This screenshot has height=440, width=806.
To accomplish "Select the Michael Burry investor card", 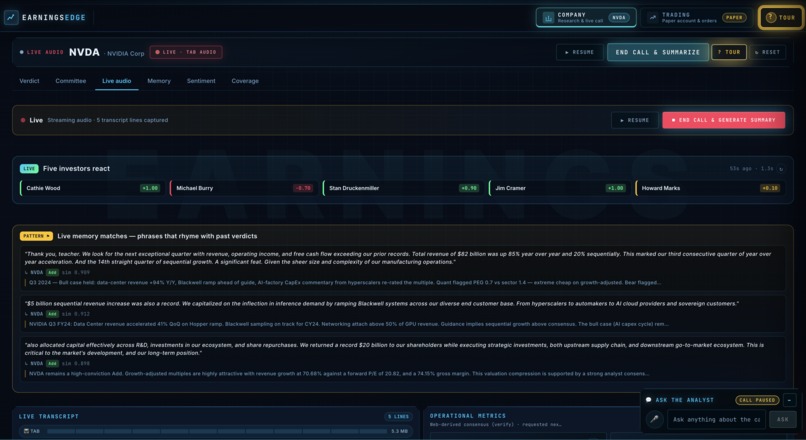I will 242,188.
